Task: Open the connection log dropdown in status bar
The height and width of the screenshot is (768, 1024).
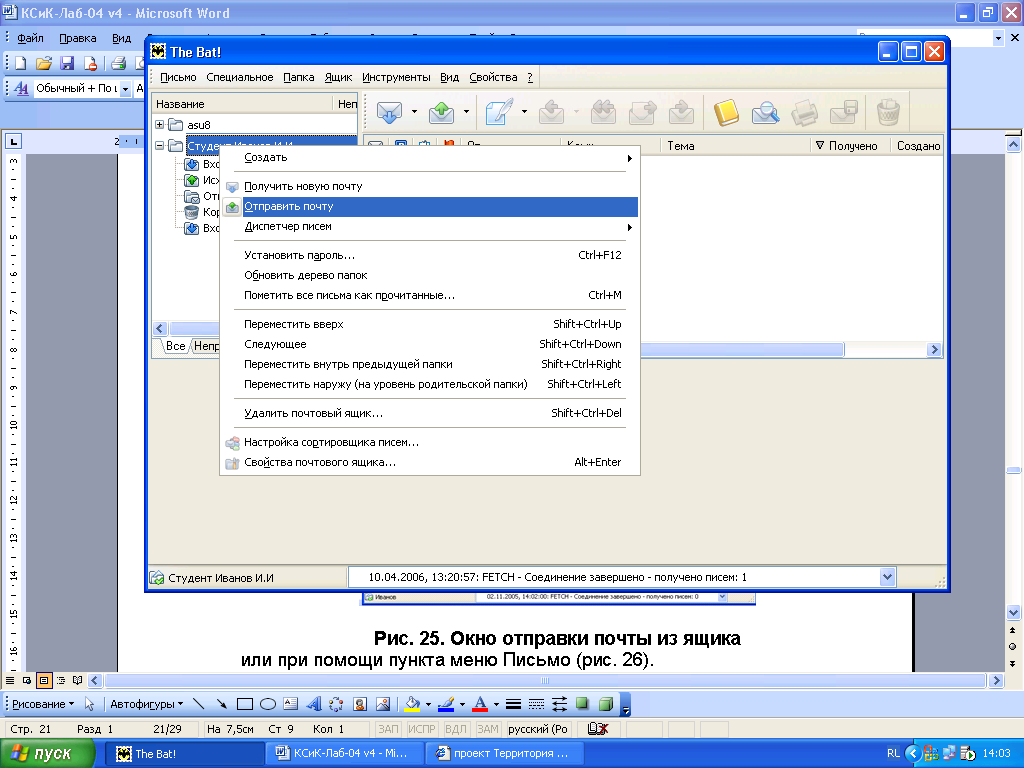Action: point(887,577)
